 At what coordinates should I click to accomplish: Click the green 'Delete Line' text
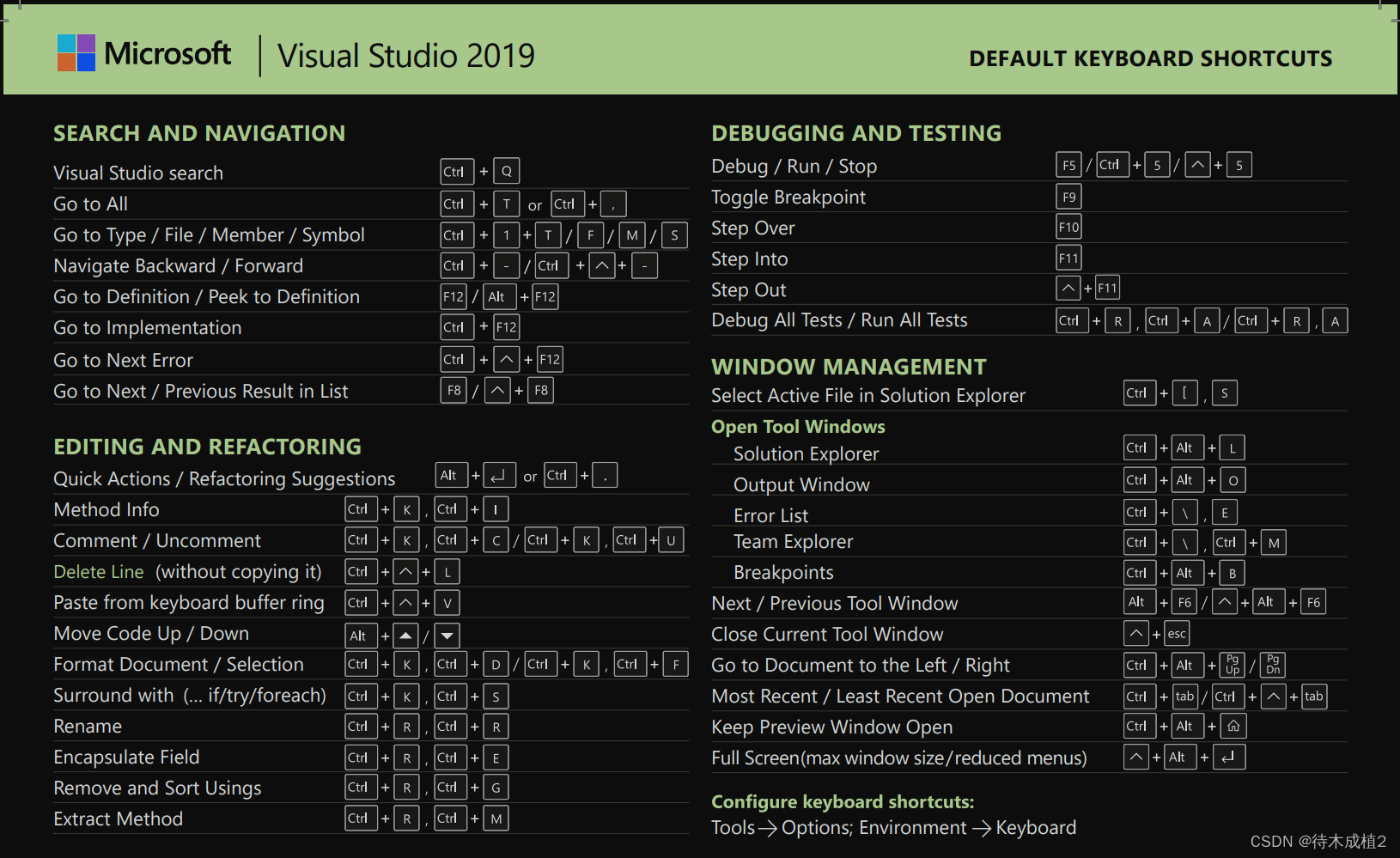click(98, 572)
